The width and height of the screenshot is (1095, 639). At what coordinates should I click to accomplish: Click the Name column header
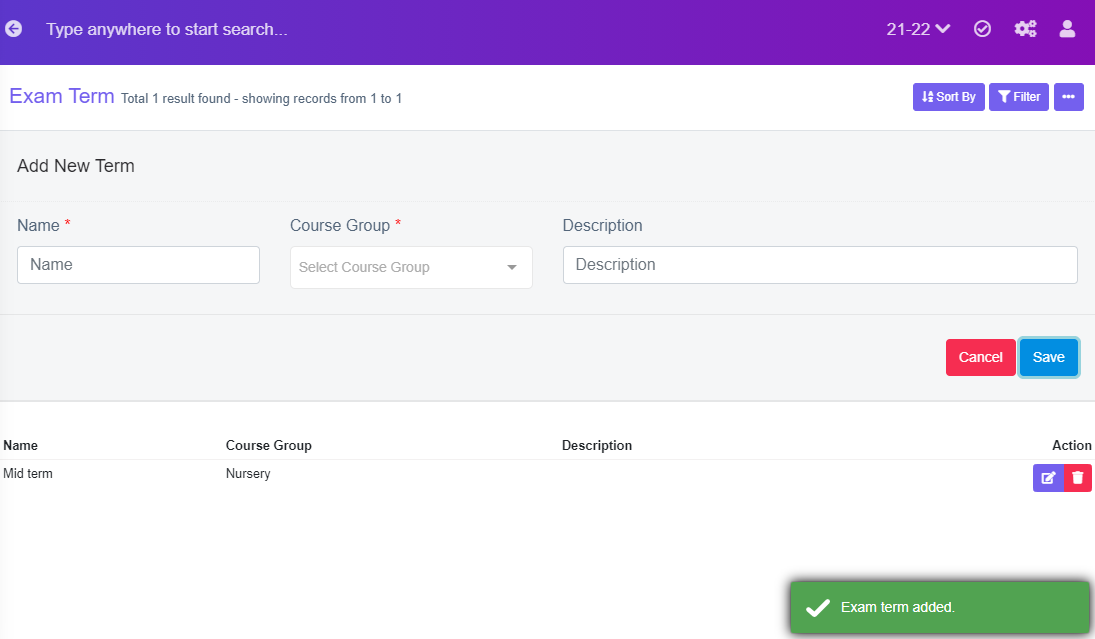tap(20, 446)
